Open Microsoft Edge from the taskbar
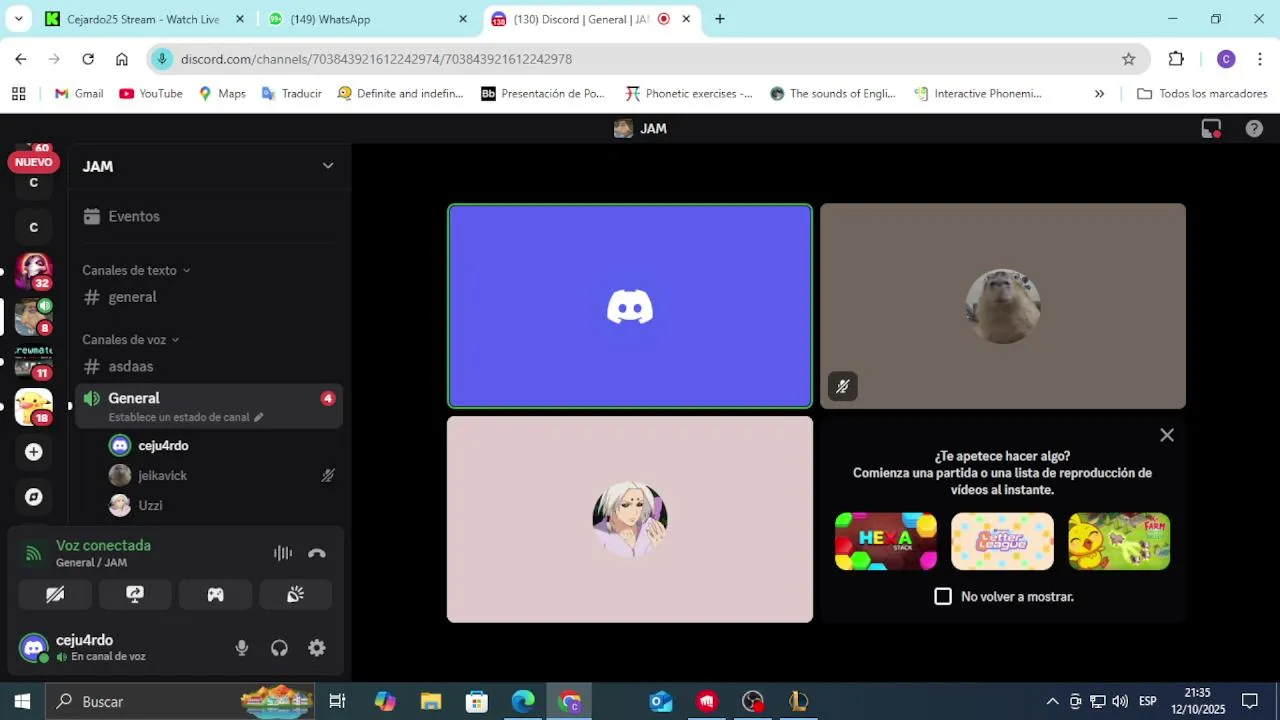Screen dimensions: 1280x720 pyautogui.click(x=523, y=701)
